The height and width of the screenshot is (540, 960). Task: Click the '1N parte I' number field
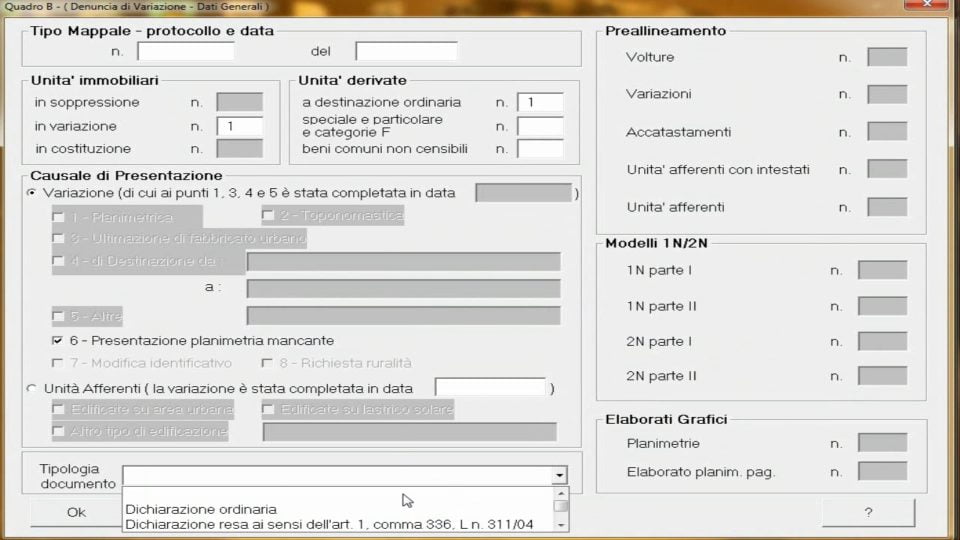click(882, 270)
